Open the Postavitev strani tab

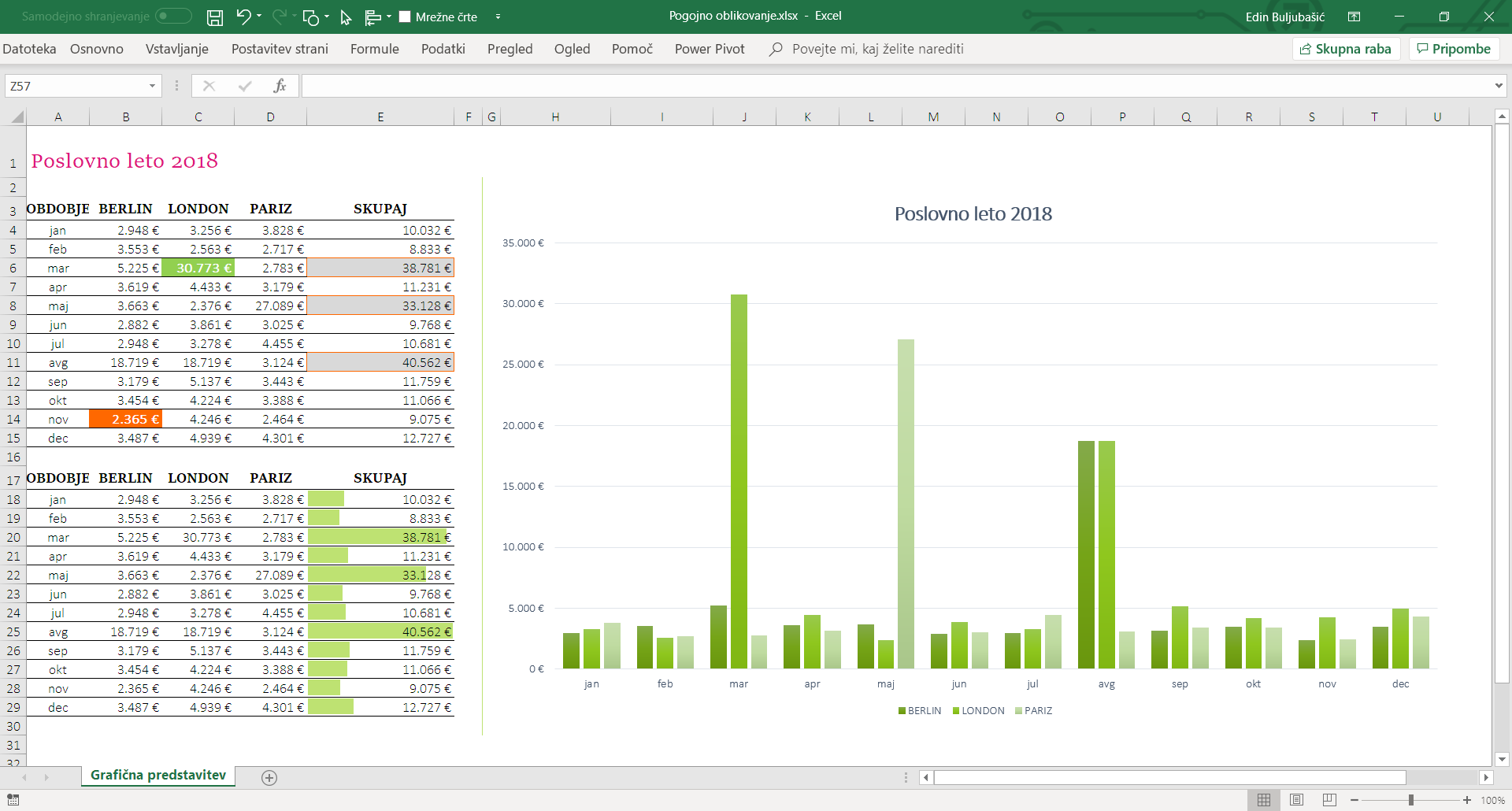tap(280, 49)
